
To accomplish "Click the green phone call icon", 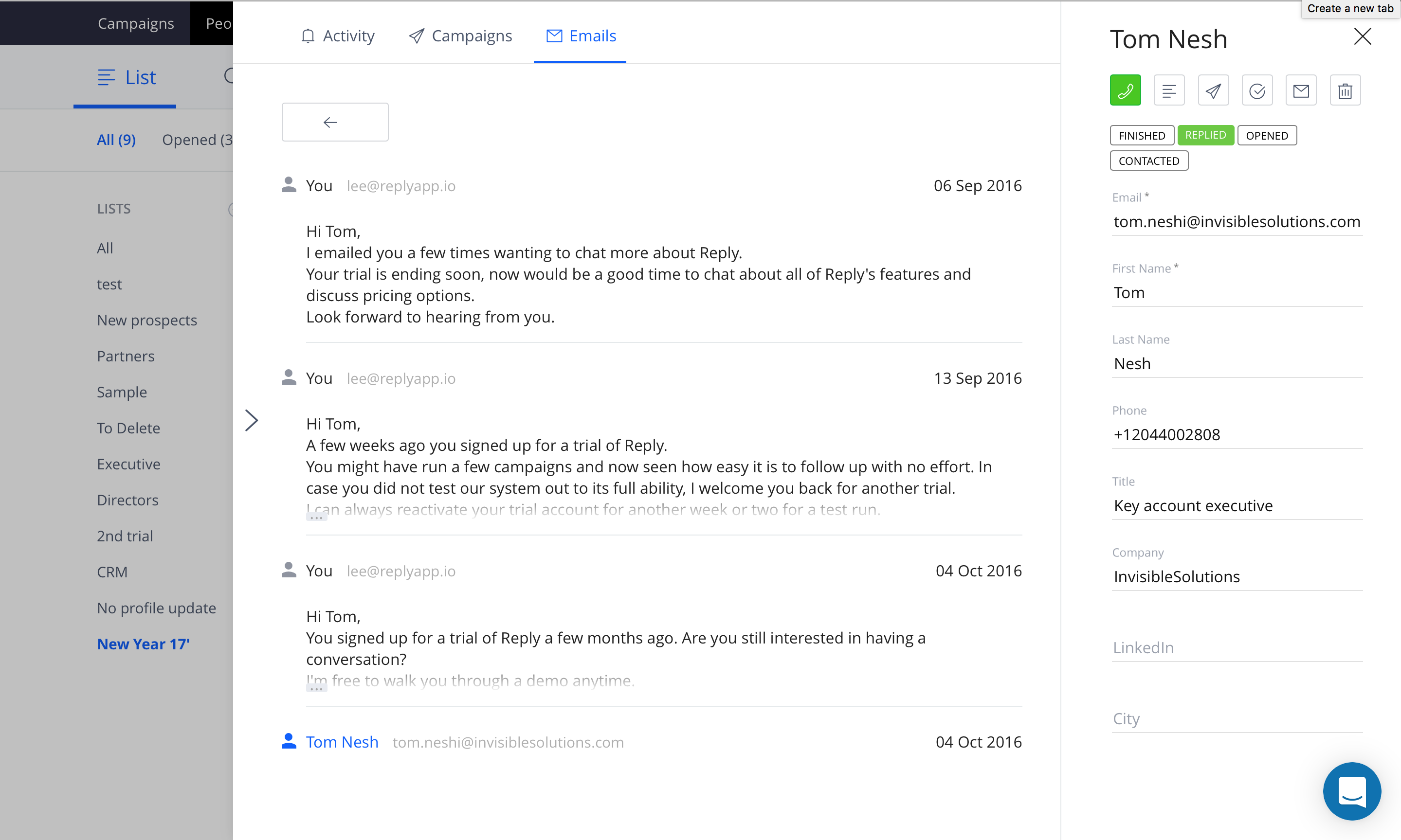I will click(1125, 90).
